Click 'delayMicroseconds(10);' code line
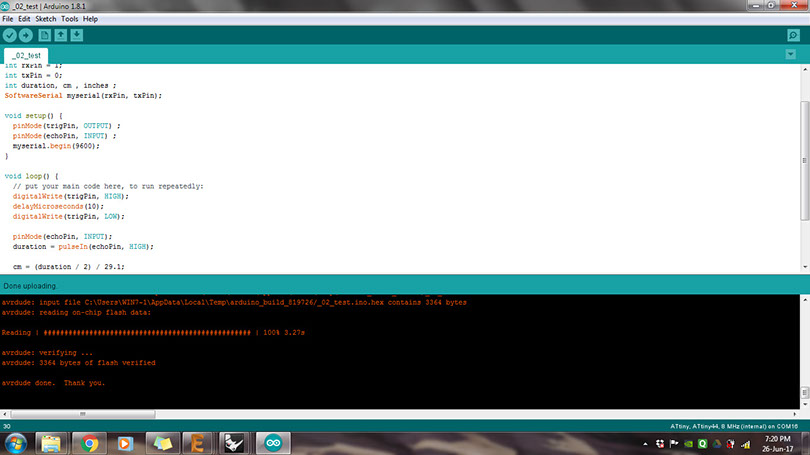The image size is (810, 455). (x=58, y=207)
